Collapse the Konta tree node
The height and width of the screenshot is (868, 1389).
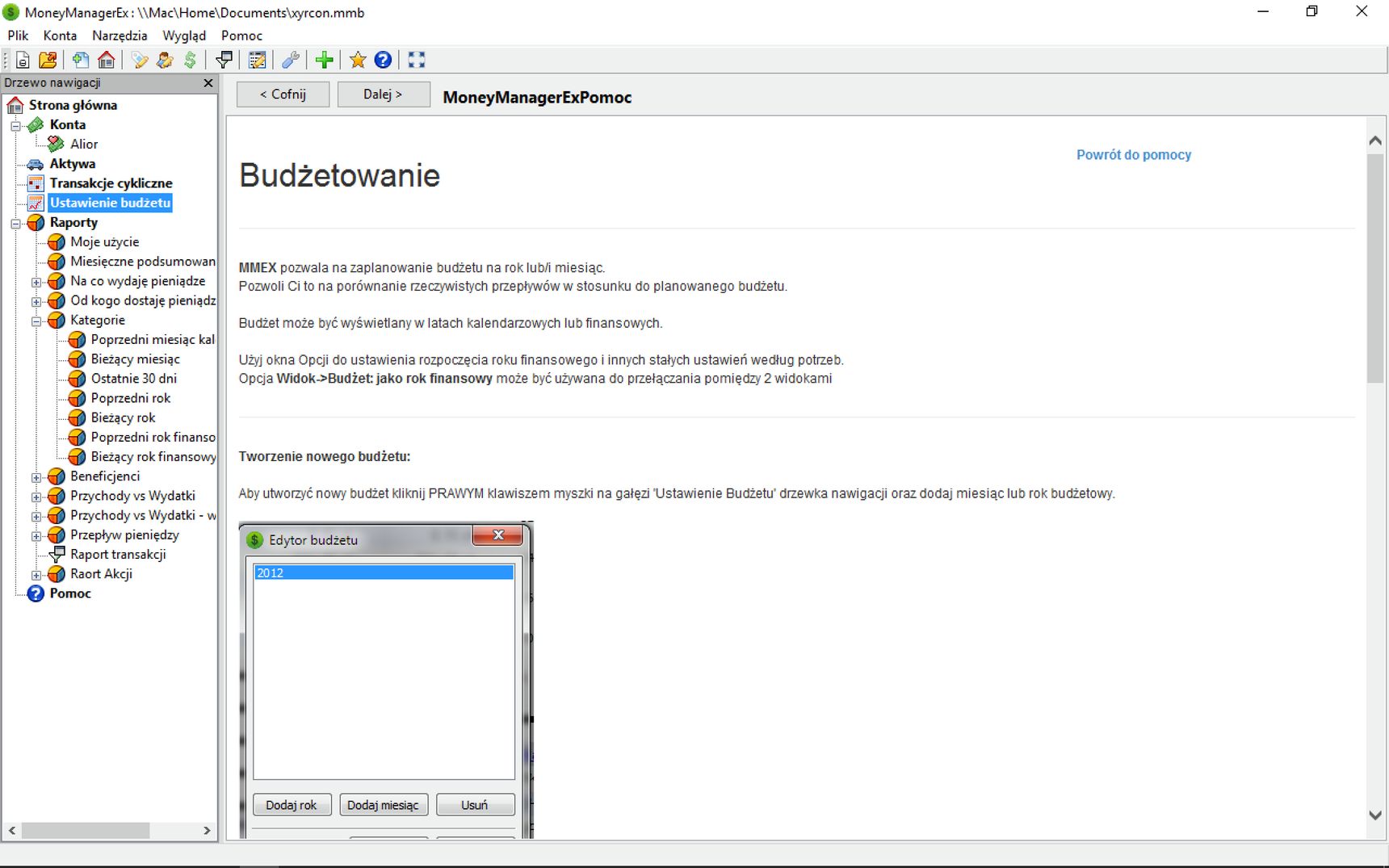[x=15, y=125]
